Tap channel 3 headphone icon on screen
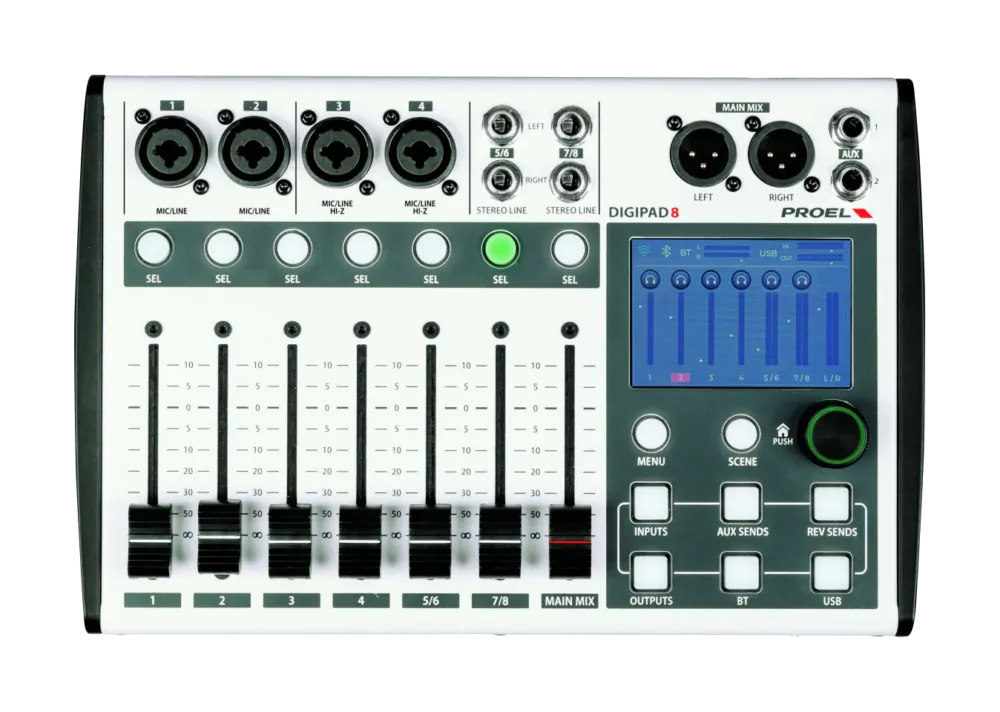1000x712 pixels. coord(710,279)
